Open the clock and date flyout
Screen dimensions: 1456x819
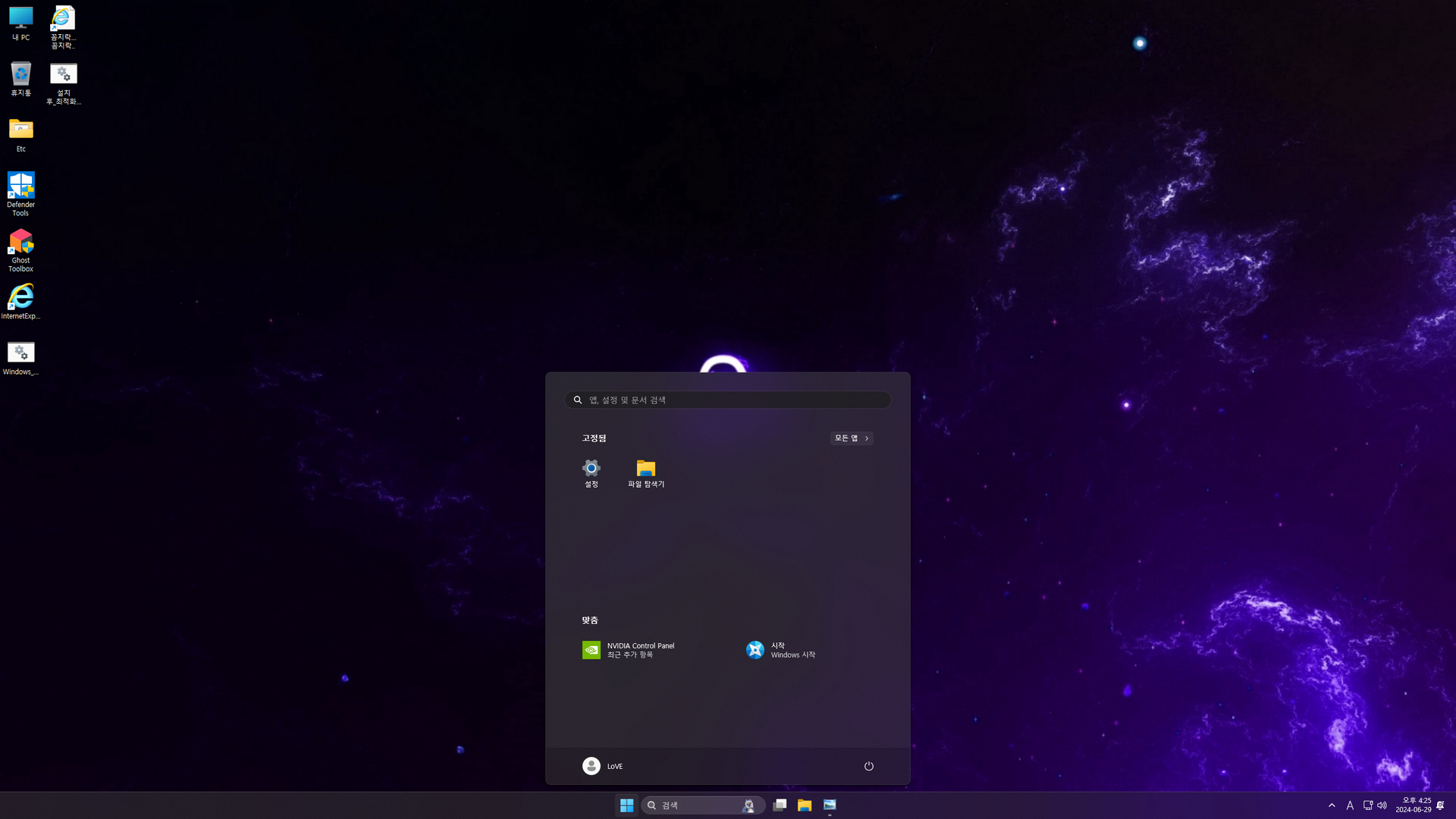tap(1413, 805)
